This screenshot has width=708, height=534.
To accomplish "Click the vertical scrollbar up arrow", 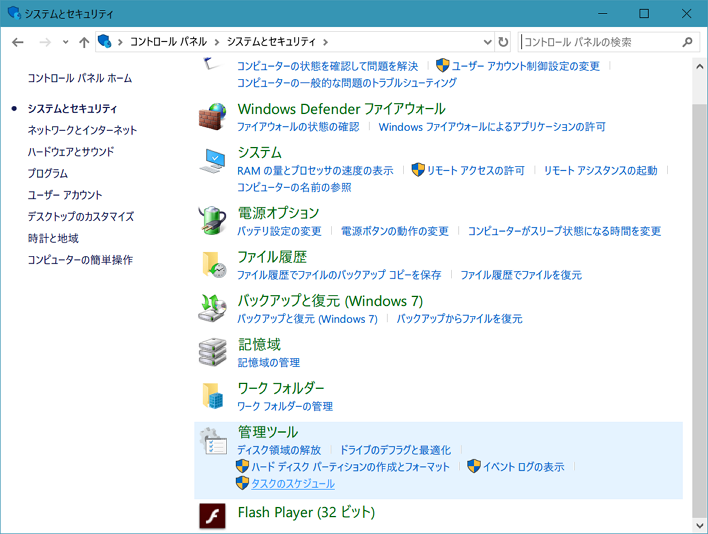I will click(x=699, y=67).
